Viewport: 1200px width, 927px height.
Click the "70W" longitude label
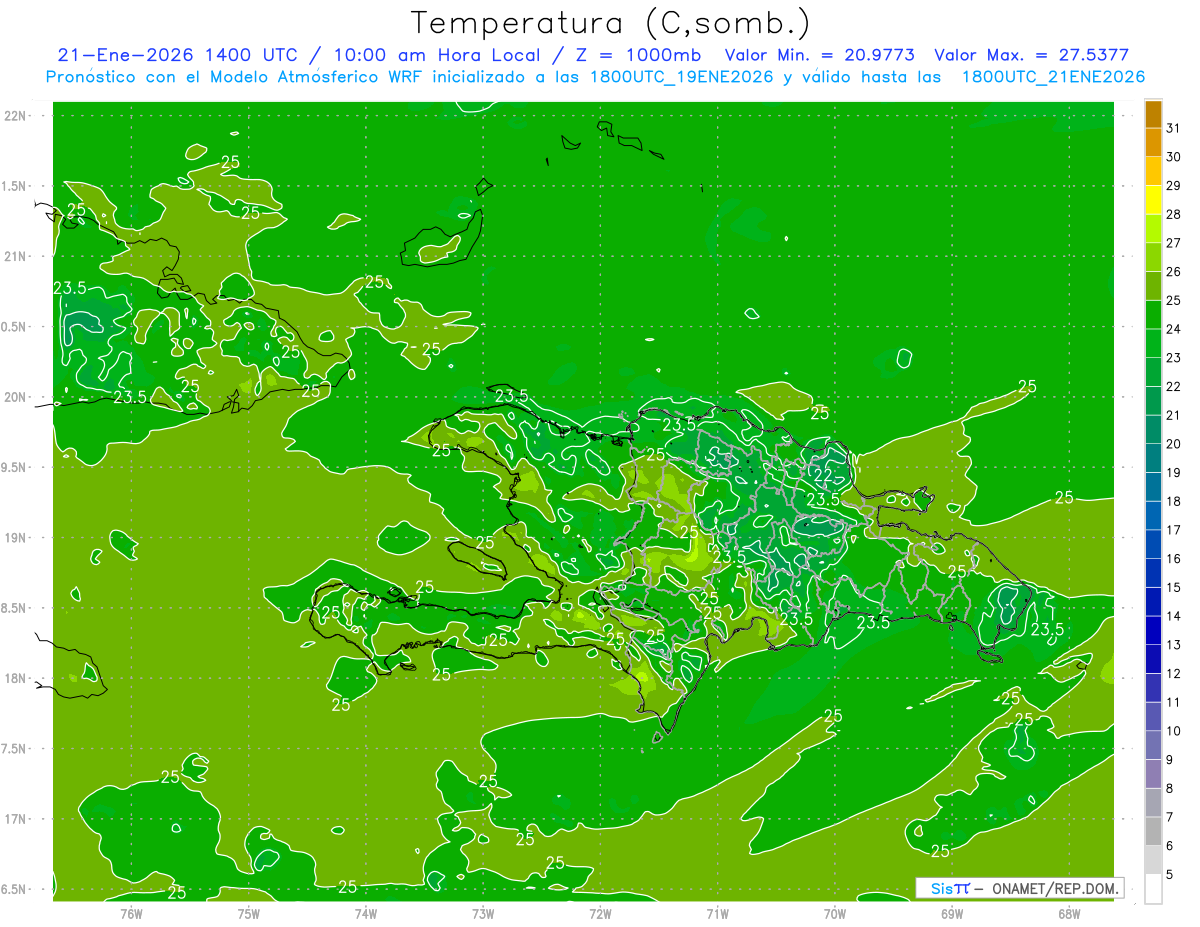tap(834, 913)
